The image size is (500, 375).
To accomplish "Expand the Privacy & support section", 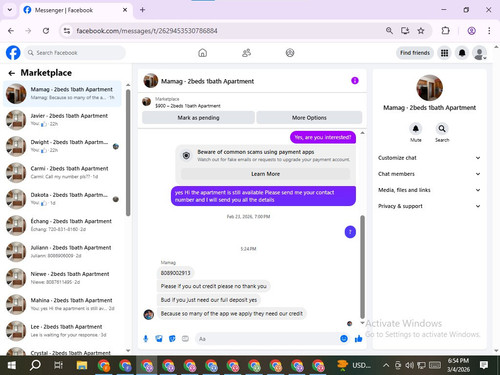I will (x=429, y=206).
